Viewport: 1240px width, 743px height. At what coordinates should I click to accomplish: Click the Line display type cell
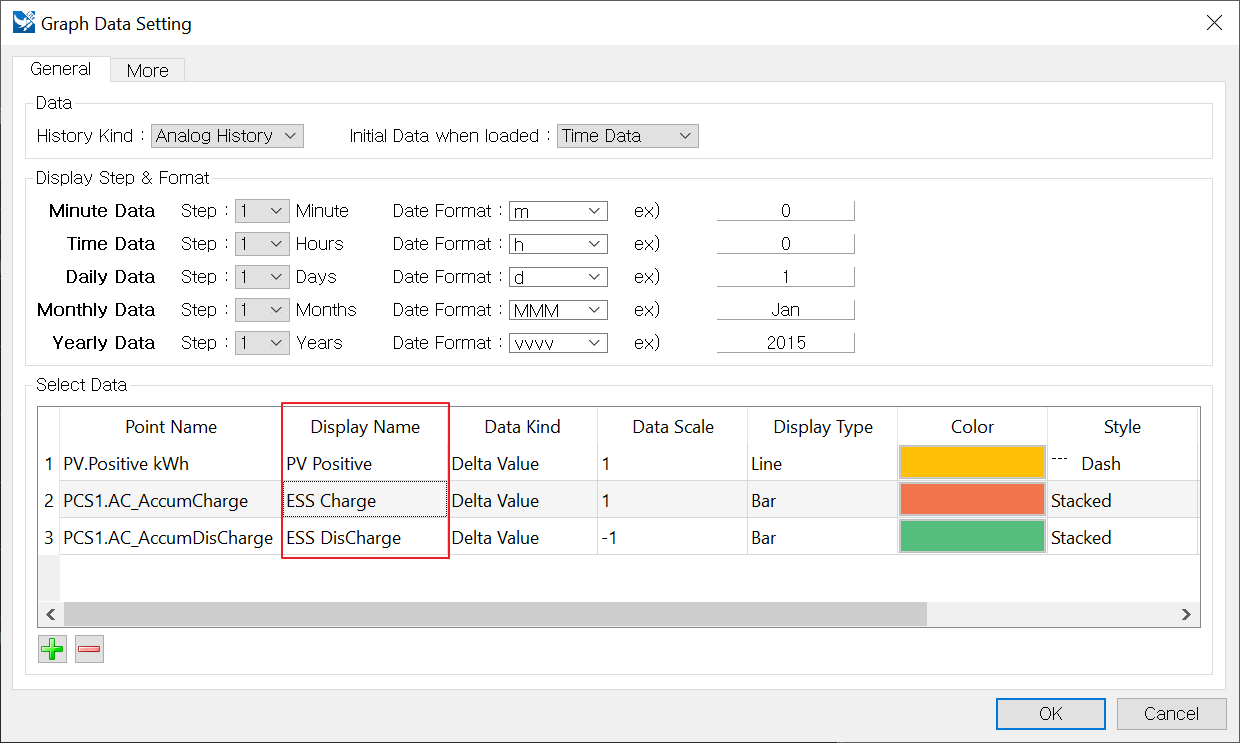pos(822,463)
